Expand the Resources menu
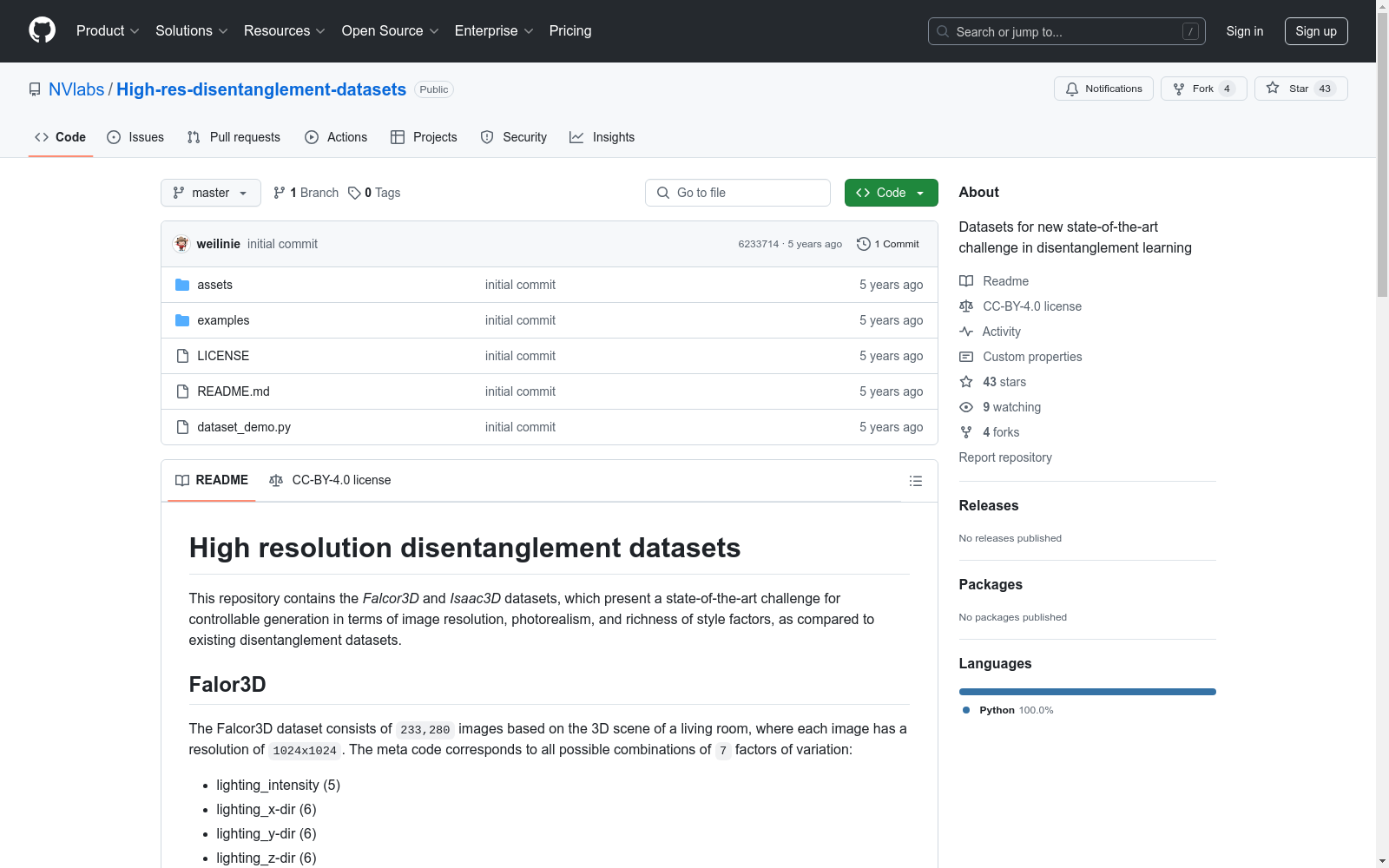Image resolution: width=1389 pixels, height=868 pixels. (x=285, y=31)
